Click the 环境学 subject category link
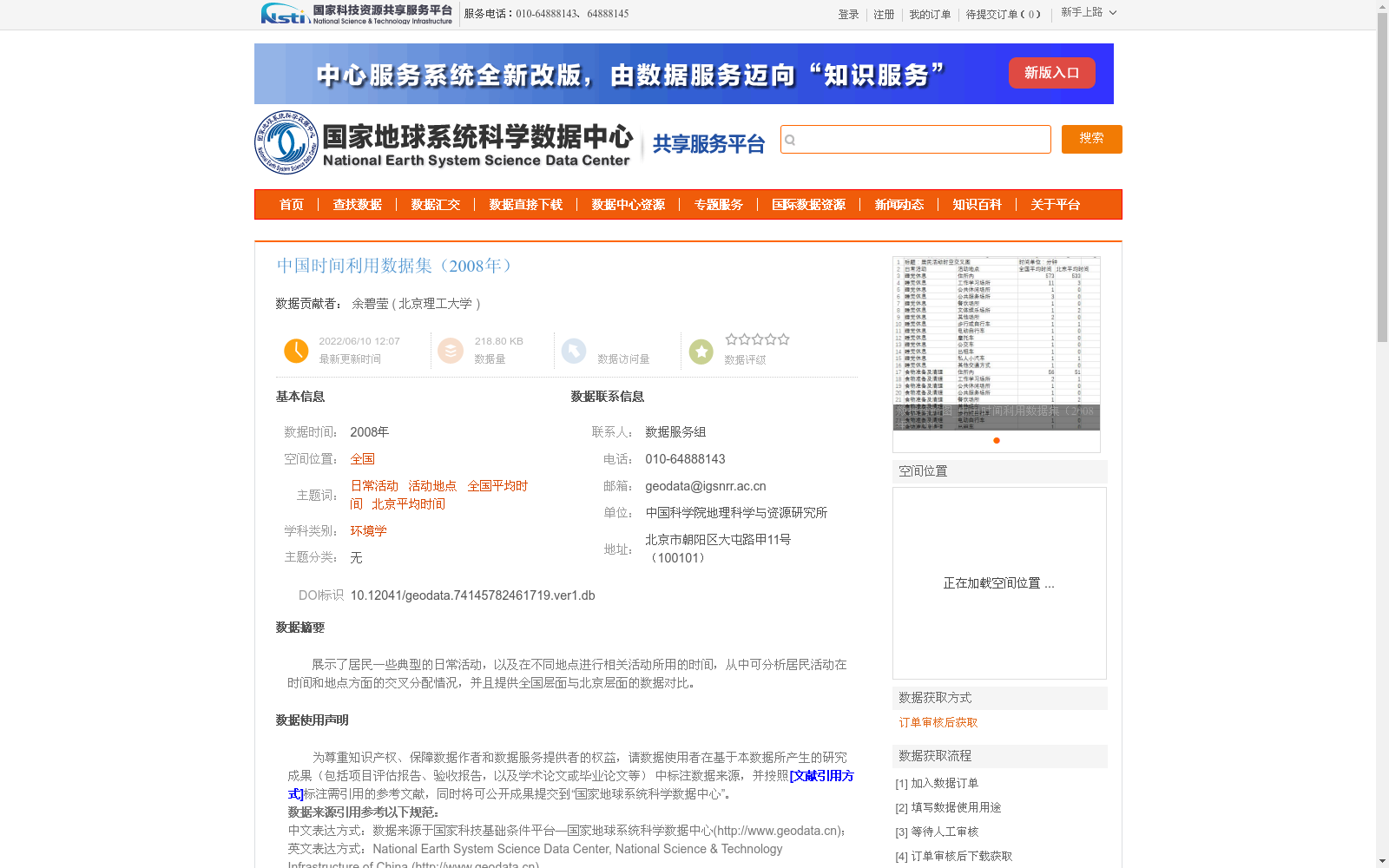 point(369,531)
